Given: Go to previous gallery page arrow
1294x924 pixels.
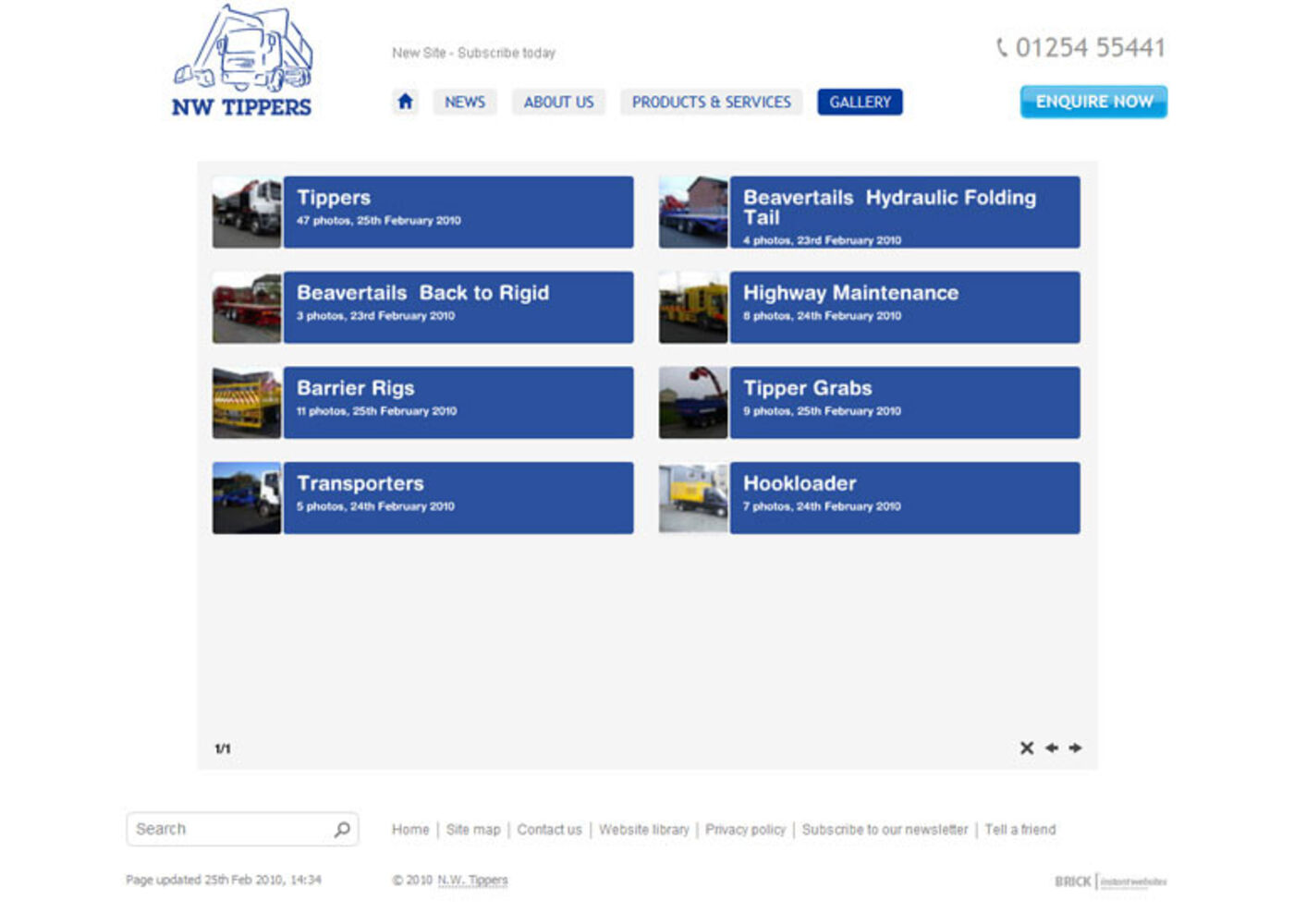Looking at the screenshot, I should [x=1051, y=748].
